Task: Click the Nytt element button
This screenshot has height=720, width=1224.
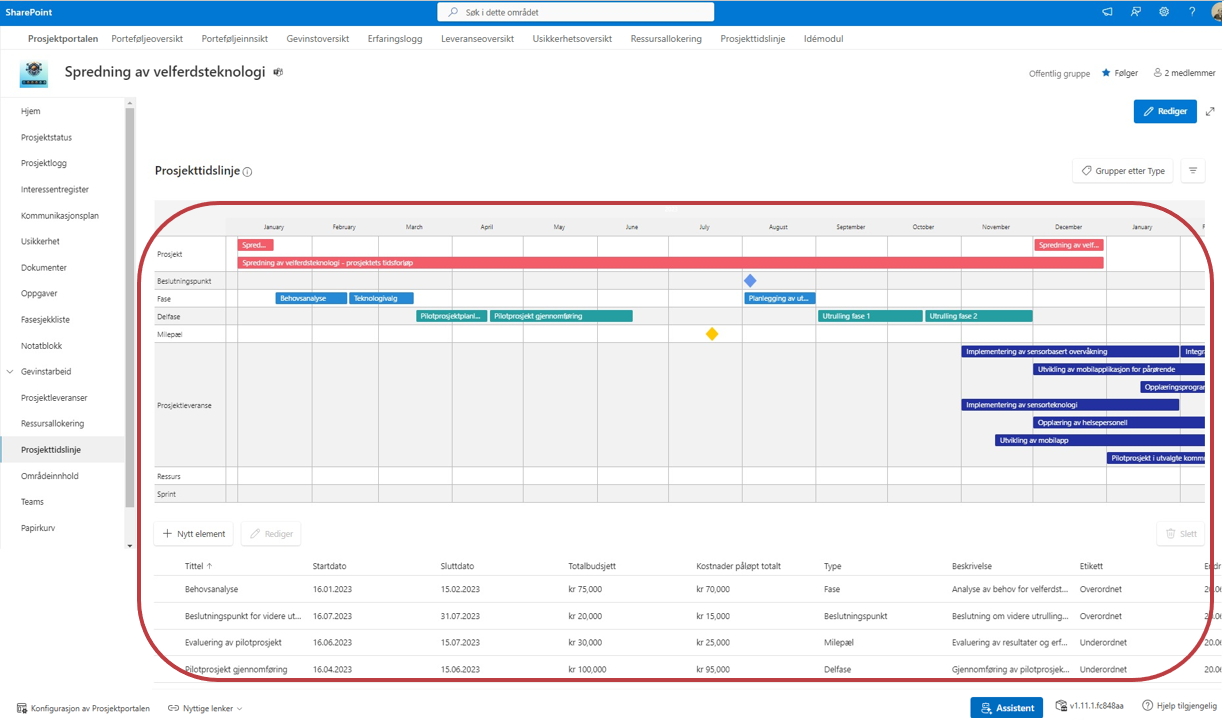Action: [x=194, y=534]
